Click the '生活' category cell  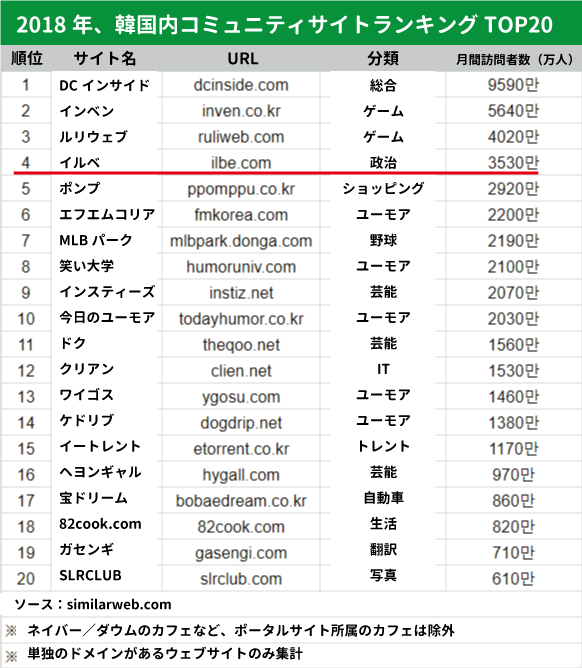tap(383, 524)
